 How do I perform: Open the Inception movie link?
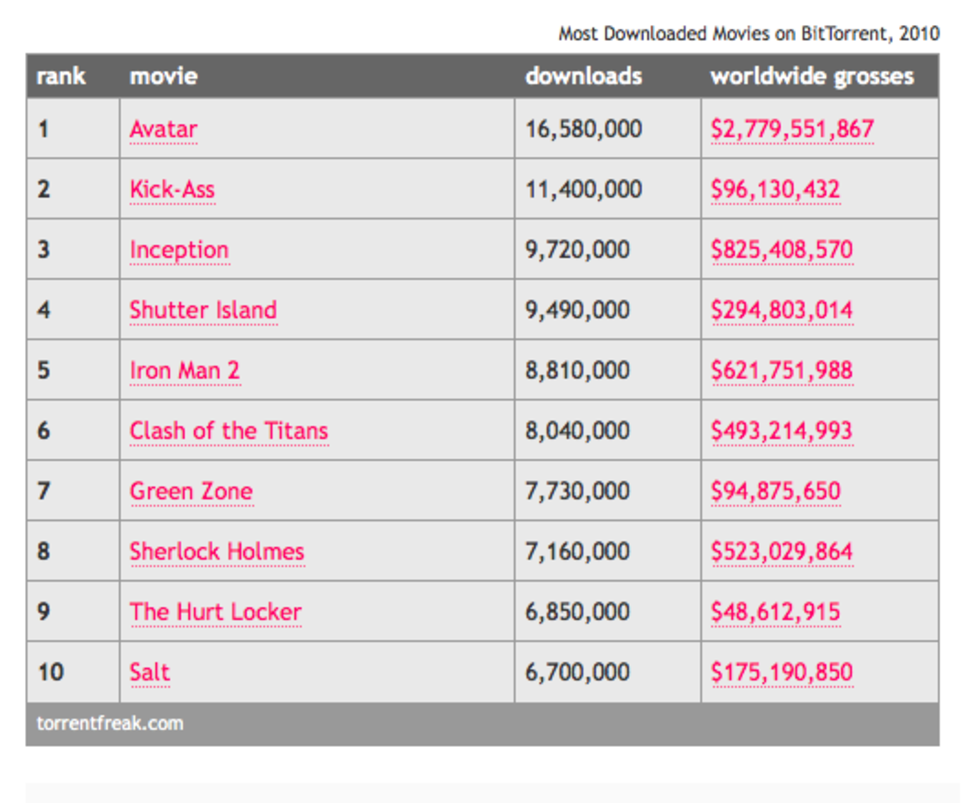point(179,250)
